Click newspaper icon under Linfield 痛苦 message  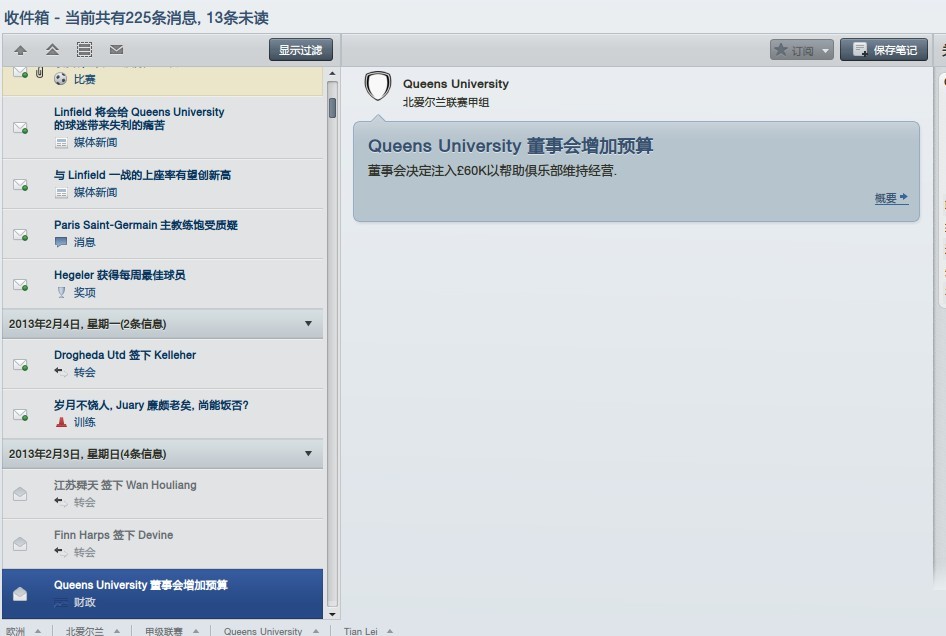pyautogui.click(x=61, y=143)
